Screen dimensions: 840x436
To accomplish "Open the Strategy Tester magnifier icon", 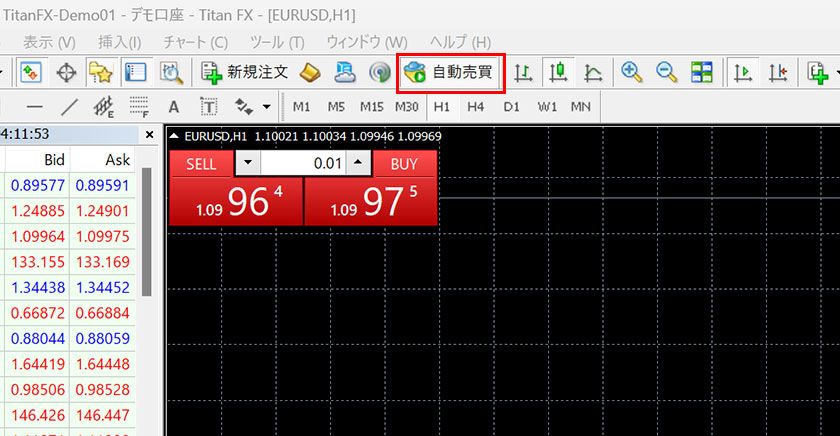I will click(171, 72).
